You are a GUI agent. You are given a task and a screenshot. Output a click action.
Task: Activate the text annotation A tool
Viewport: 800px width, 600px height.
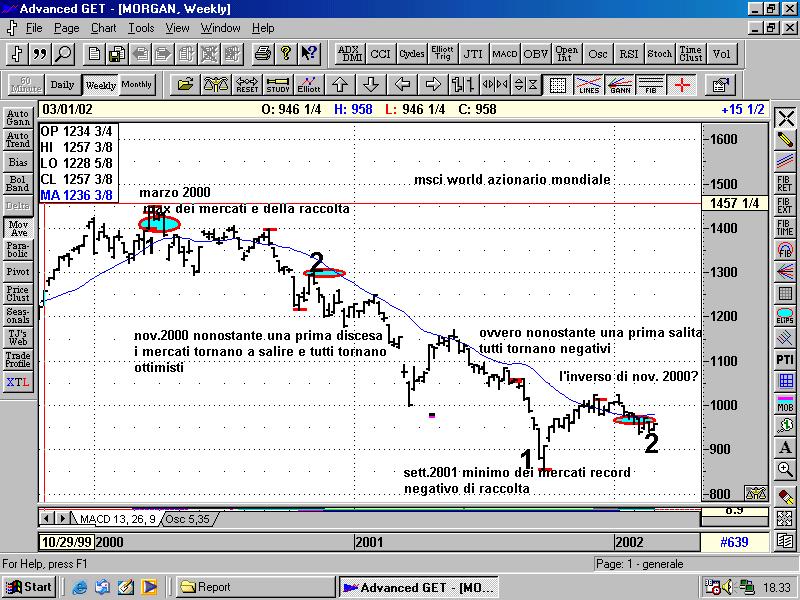pos(785,447)
